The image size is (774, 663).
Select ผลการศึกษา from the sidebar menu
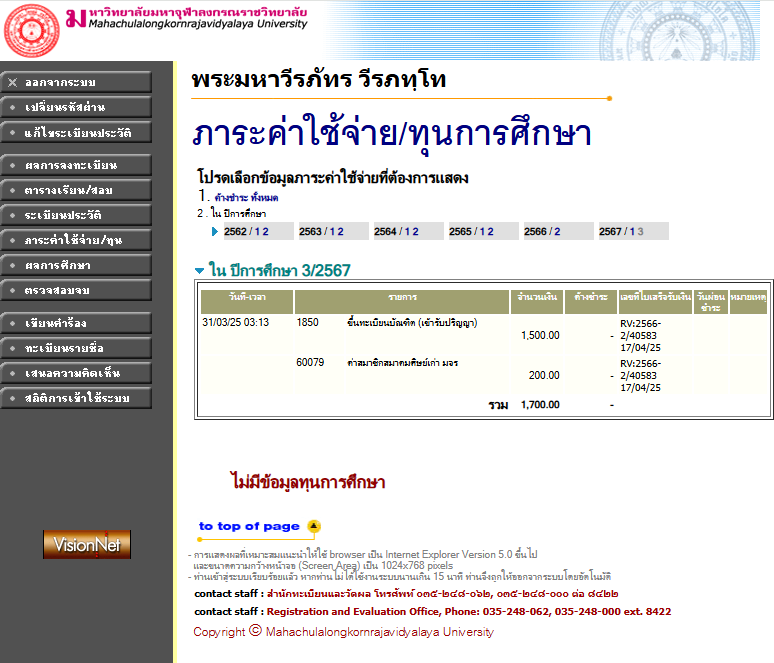(x=76, y=265)
